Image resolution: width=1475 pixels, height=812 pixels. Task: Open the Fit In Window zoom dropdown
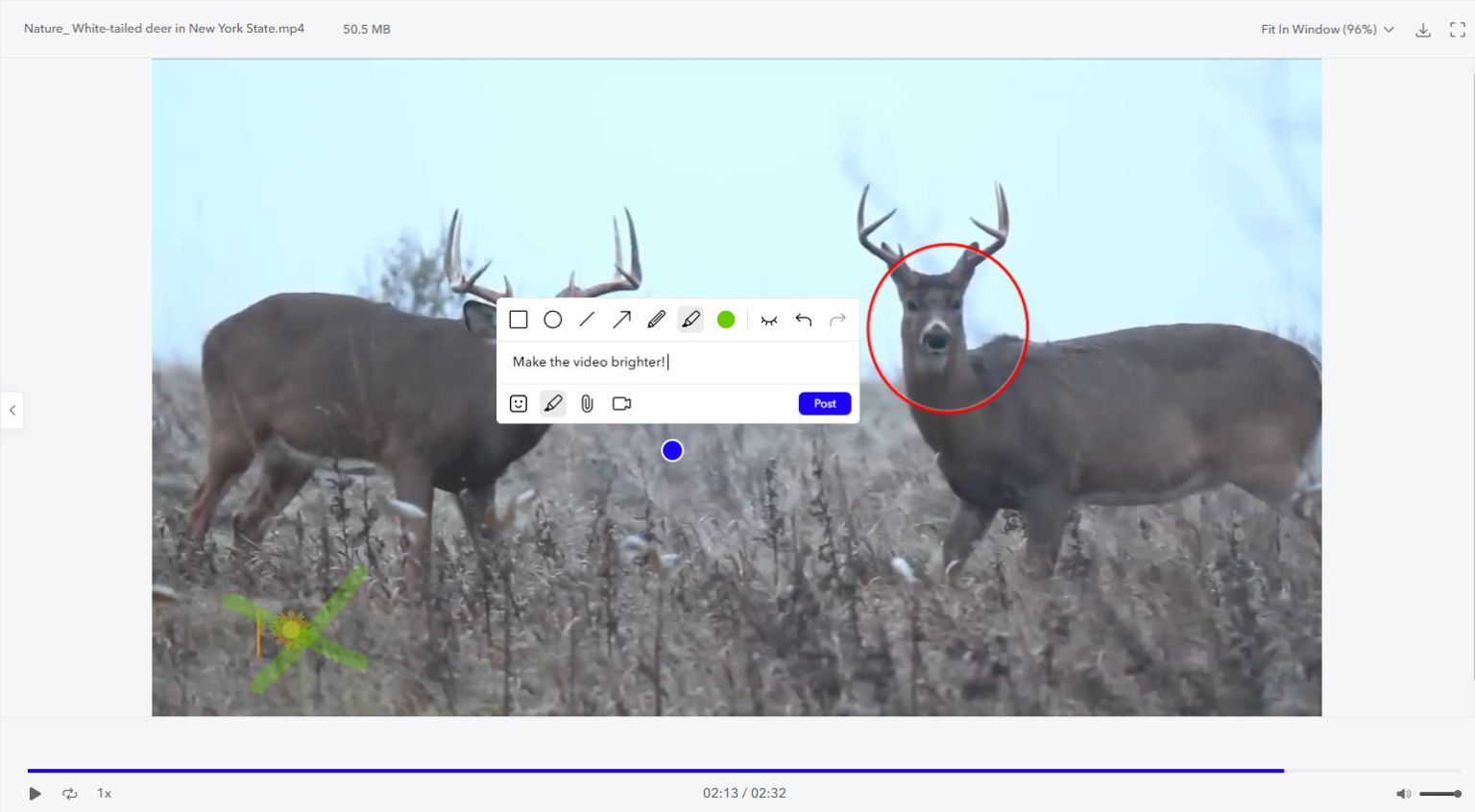point(1326,29)
